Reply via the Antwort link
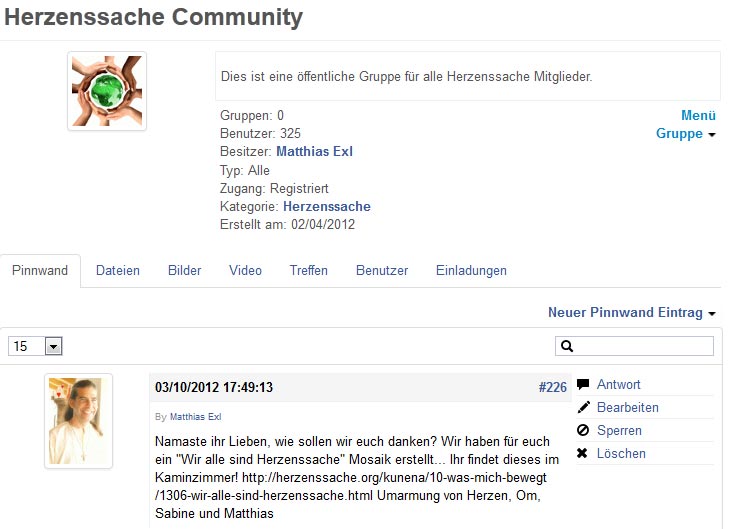Image resolution: width=742 pixels, height=529 pixels. [618, 384]
